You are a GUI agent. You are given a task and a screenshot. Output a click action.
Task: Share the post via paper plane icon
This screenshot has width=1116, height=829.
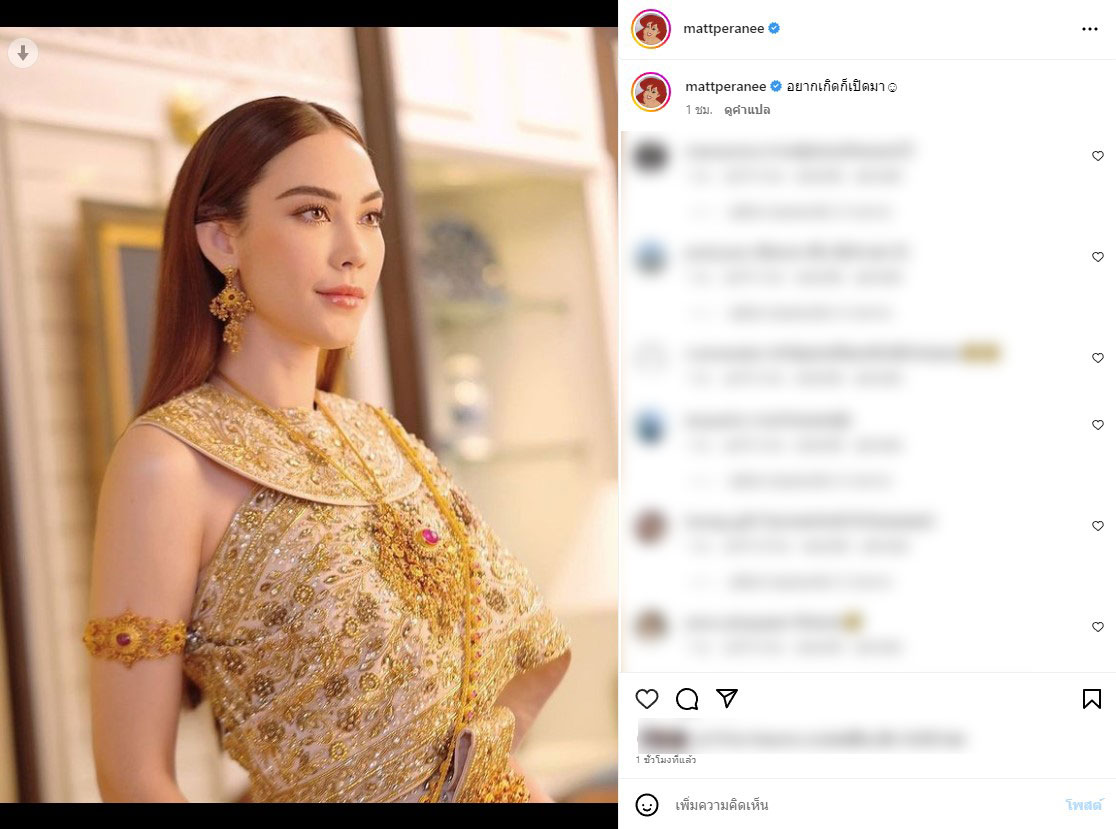click(727, 698)
